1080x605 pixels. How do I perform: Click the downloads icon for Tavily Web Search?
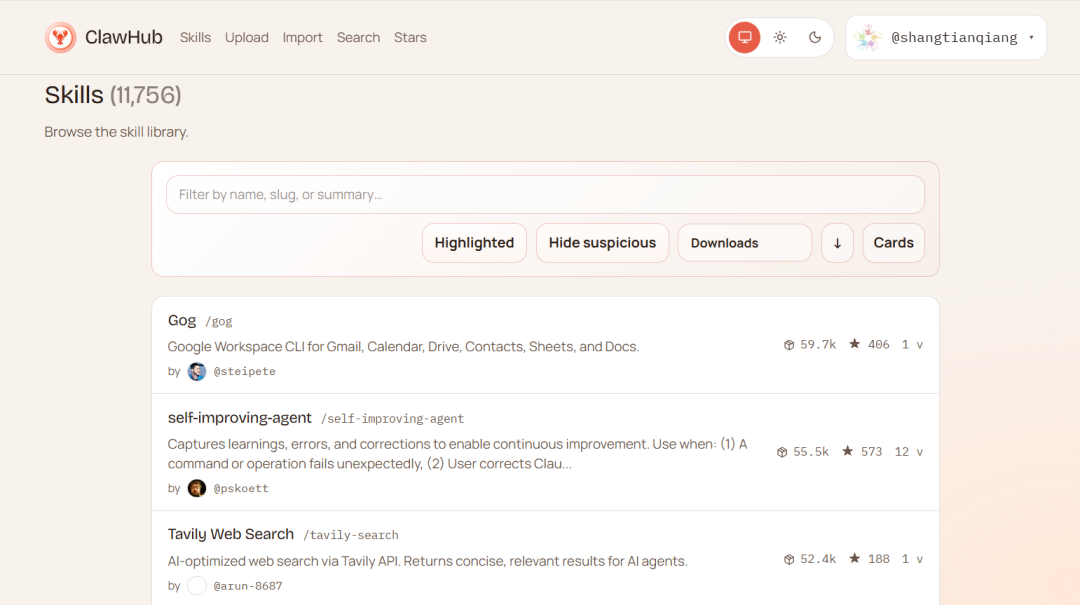[x=789, y=559]
